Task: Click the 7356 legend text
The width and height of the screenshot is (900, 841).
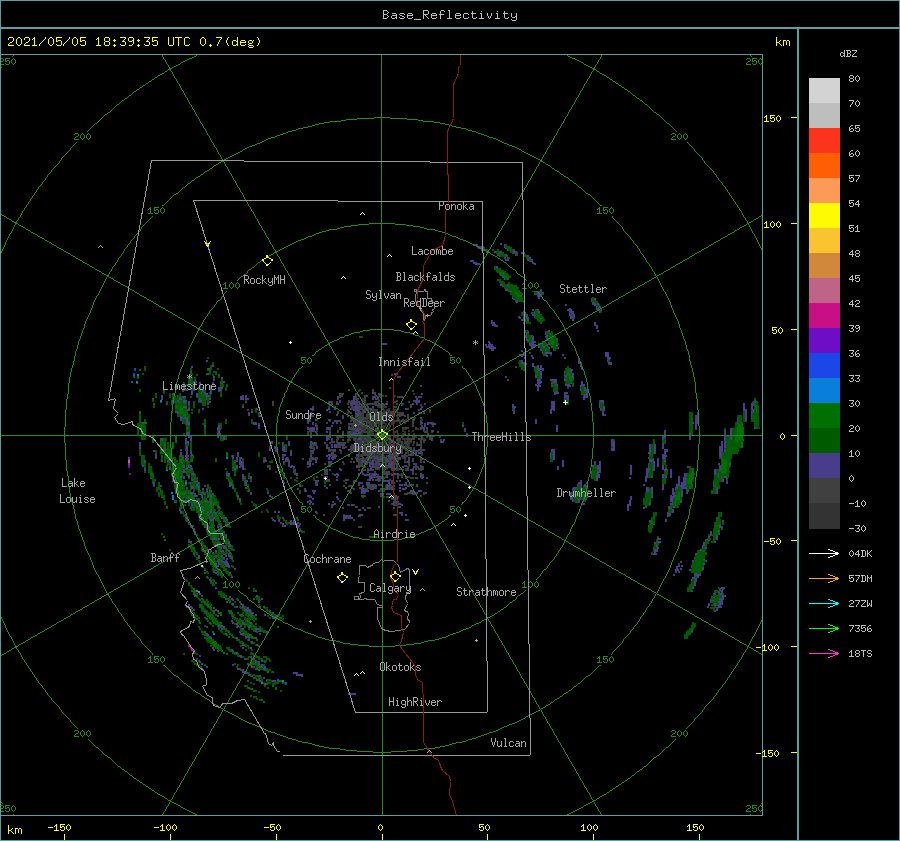Action: tap(860, 629)
